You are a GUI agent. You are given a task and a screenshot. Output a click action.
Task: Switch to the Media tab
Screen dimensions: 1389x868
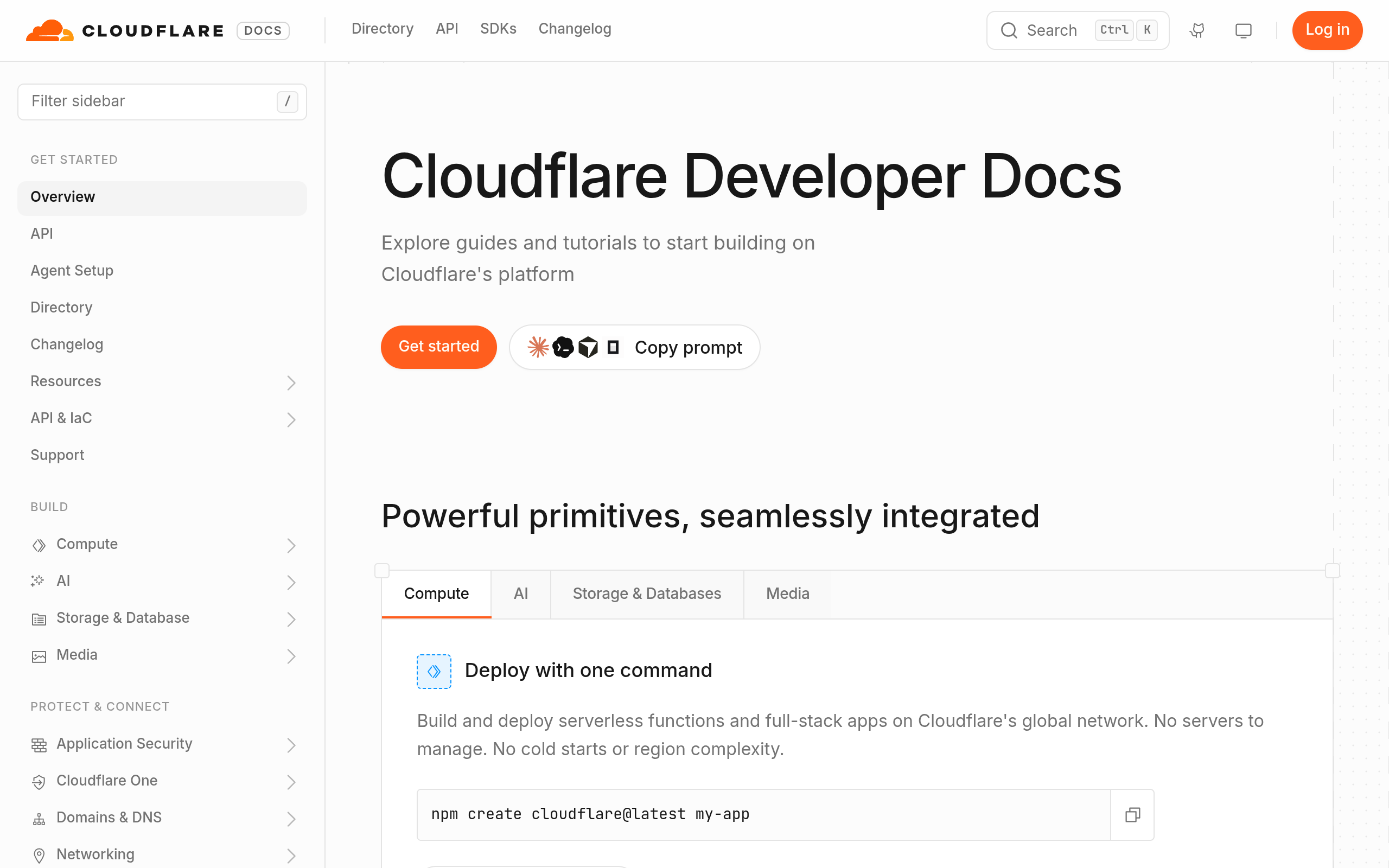(x=787, y=593)
